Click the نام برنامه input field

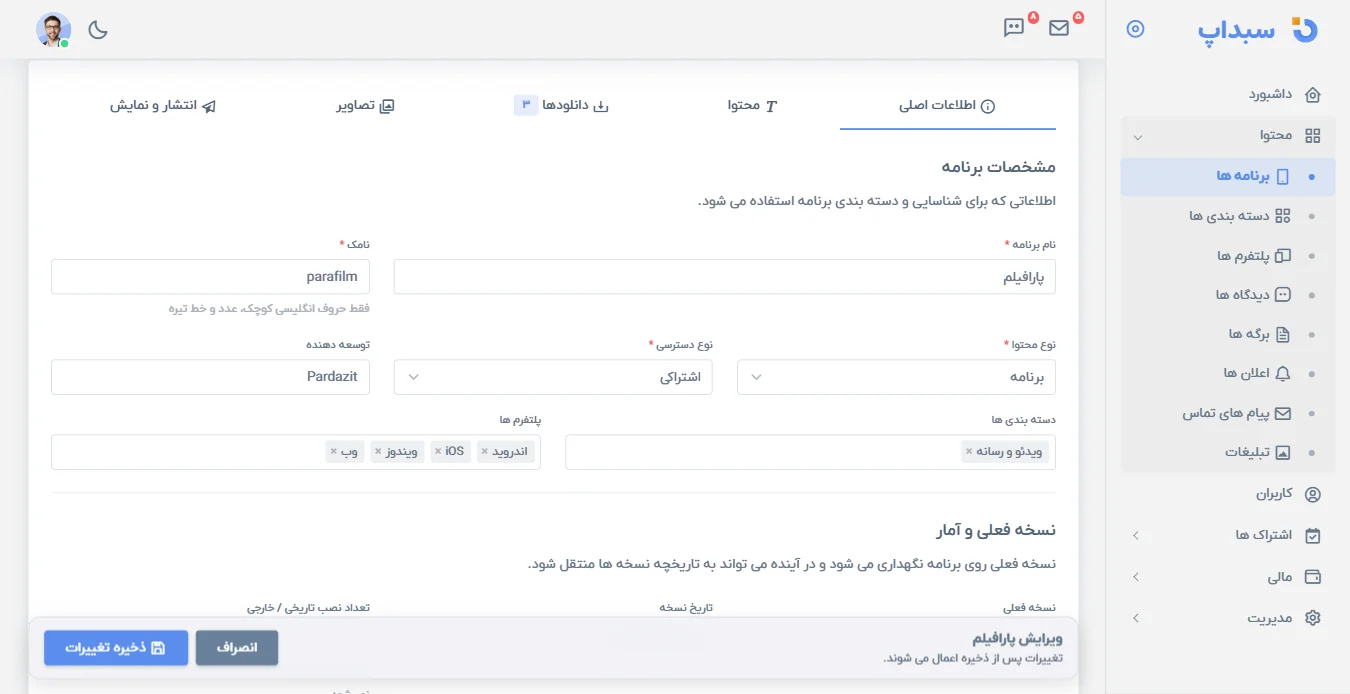pyautogui.click(x=724, y=277)
